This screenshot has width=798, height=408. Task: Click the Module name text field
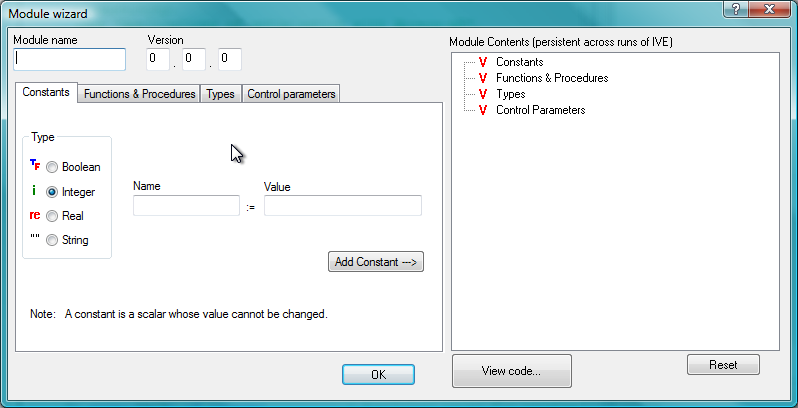69,59
